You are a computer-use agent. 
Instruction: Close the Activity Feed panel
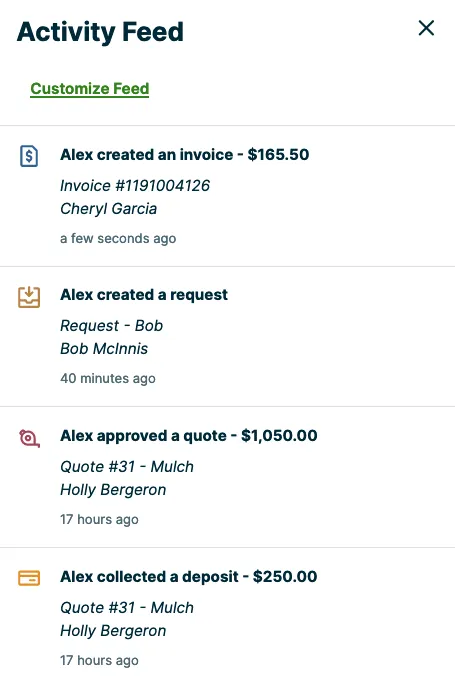[426, 28]
